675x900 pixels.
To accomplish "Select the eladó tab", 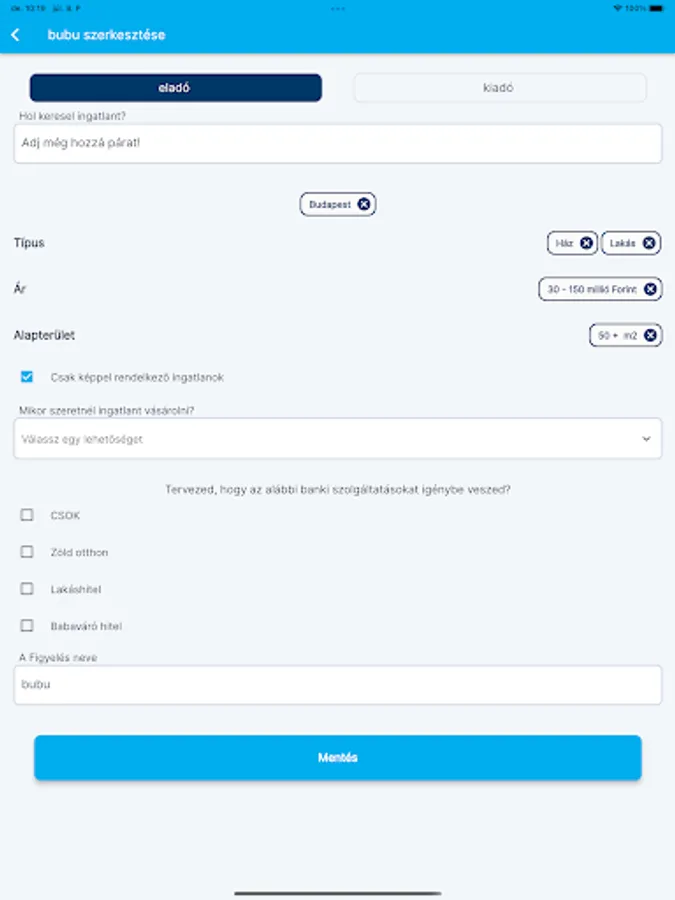I will pyautogui.click(x=175, y=88).
